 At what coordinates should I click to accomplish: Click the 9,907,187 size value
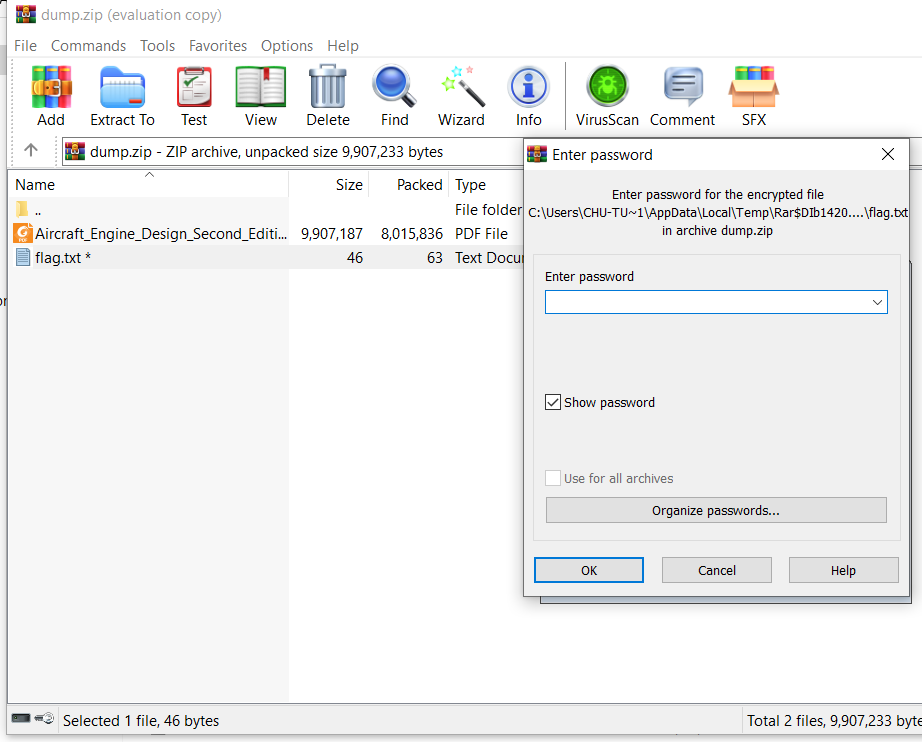pos(332,233)
